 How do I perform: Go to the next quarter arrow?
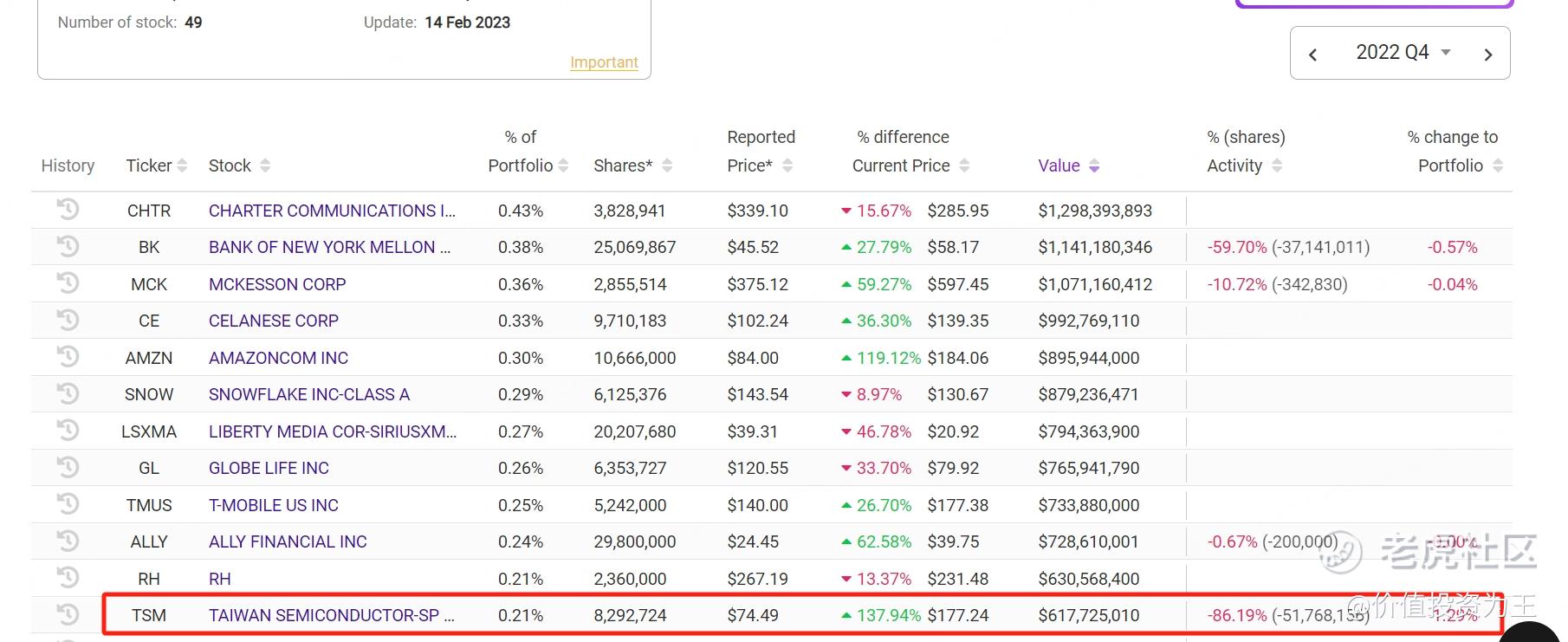click(x=1488, y=55)
